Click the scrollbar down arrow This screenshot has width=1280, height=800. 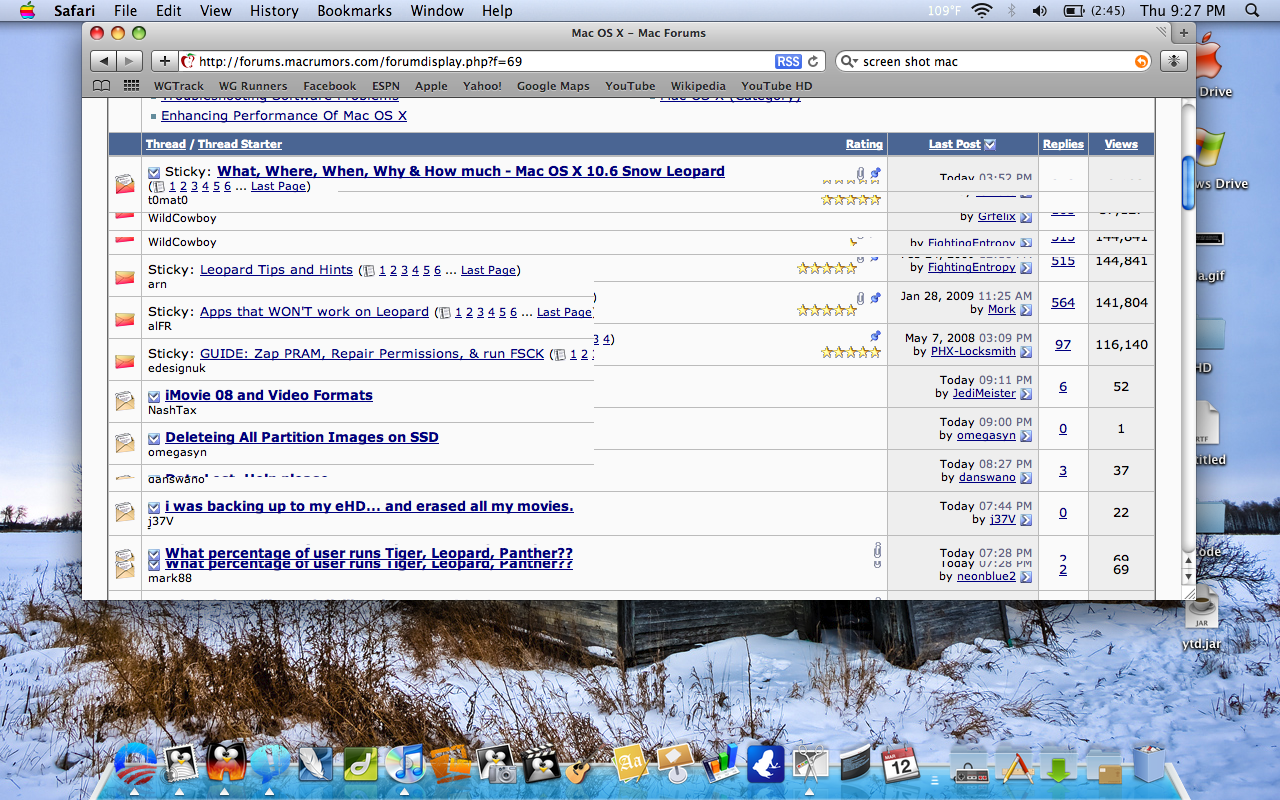1188,577
